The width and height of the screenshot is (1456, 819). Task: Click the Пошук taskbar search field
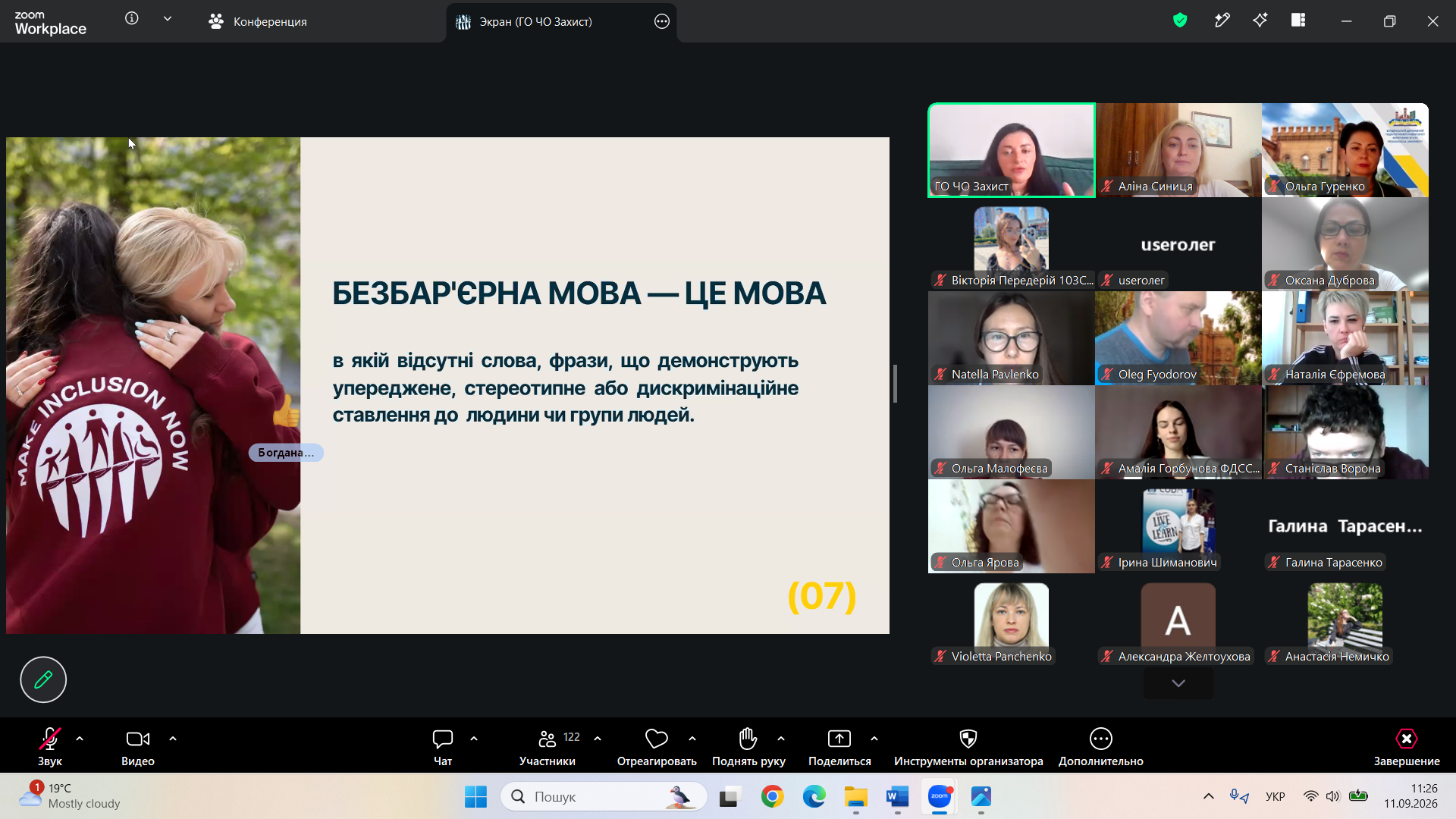pos(604,796)
